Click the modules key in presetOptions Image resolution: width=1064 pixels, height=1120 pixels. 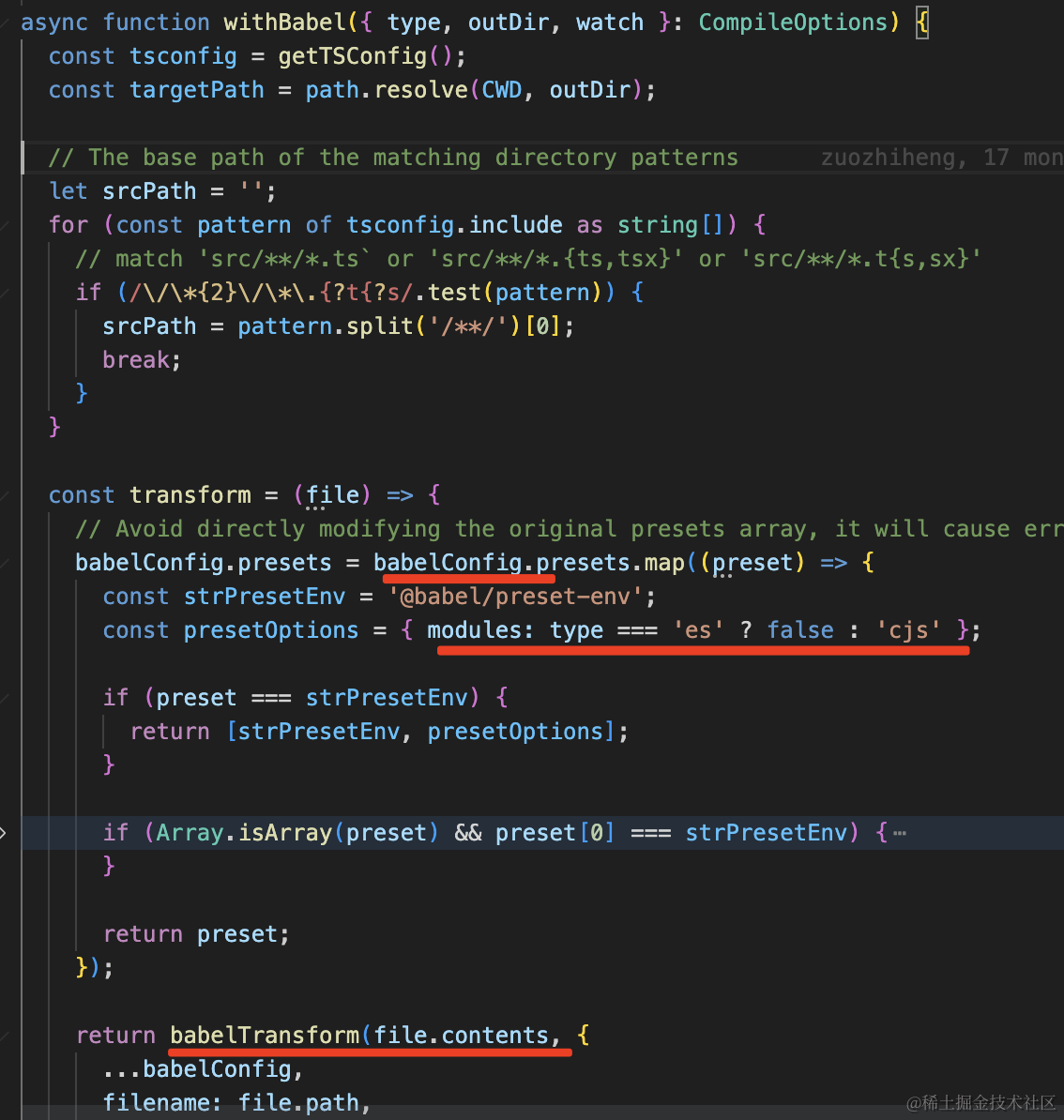475,630
